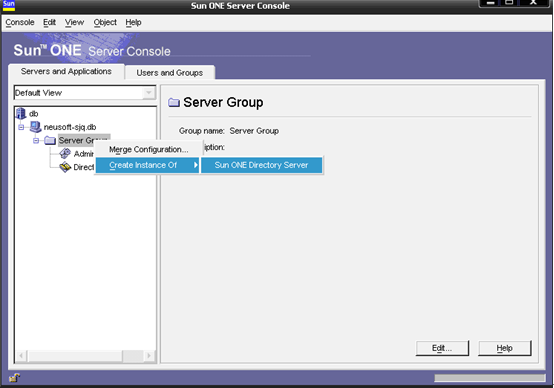The height and width of the screenshot is (388, 554).
Task: Click the Sun logo icon in title bar
Action: pos(8,5)
